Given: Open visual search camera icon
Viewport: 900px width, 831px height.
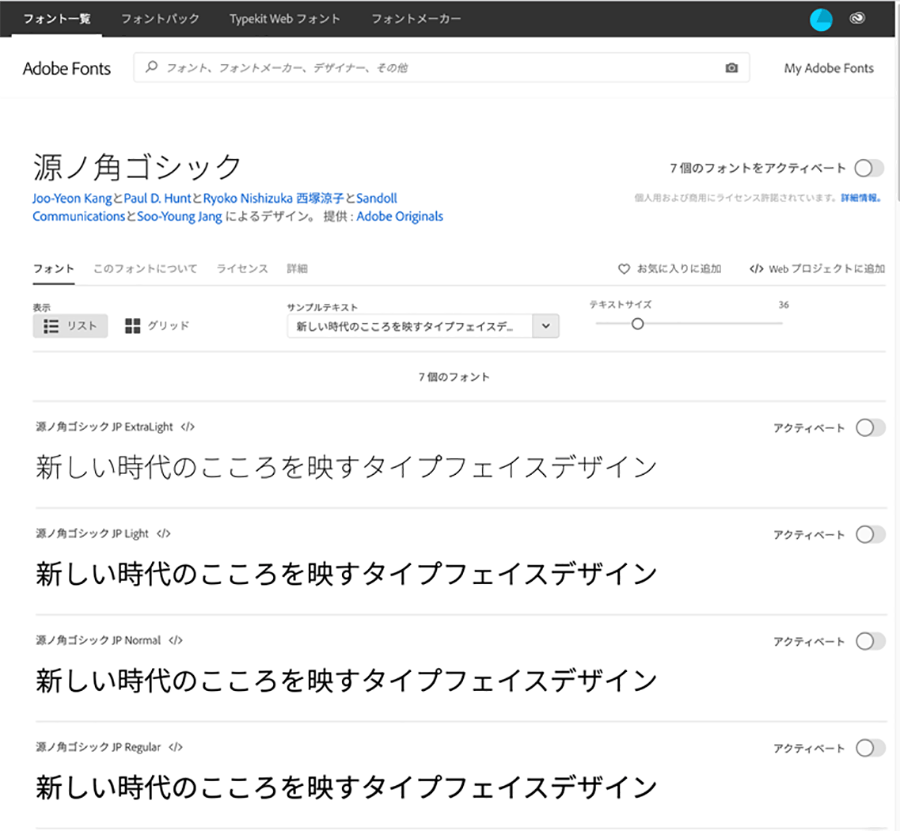Looking at the screenshot, I should pos(731,68).
